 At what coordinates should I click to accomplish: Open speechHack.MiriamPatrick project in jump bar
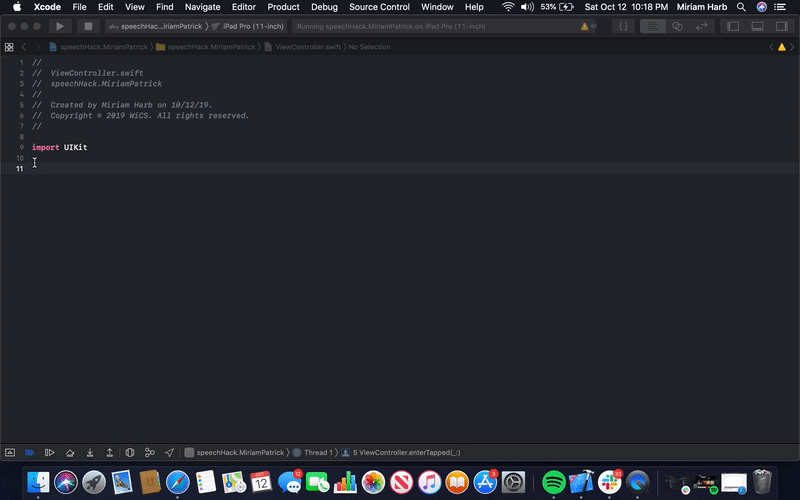pos(98,47)
